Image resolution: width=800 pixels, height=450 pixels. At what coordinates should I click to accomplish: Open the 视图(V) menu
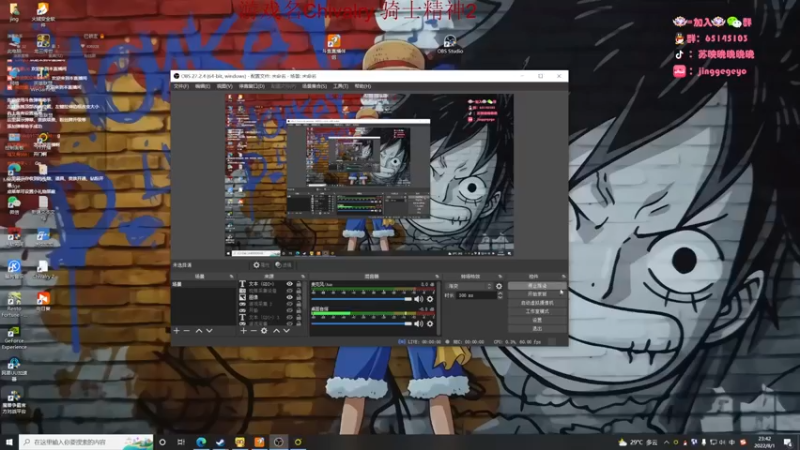tap(224, 86)
